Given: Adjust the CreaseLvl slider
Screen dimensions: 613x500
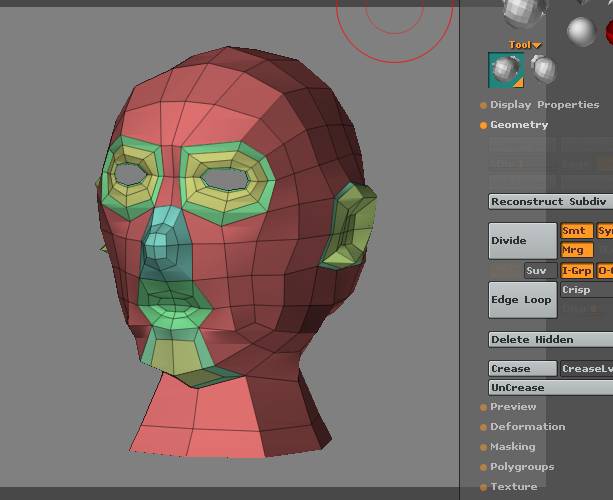Looking at the screenshot, I should click(x=586, y=369).
